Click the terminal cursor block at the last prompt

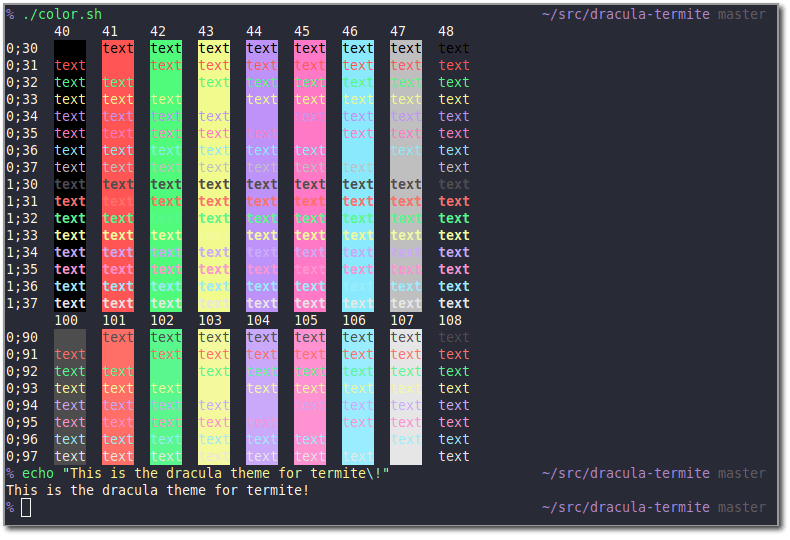click(x=26, y=508)
